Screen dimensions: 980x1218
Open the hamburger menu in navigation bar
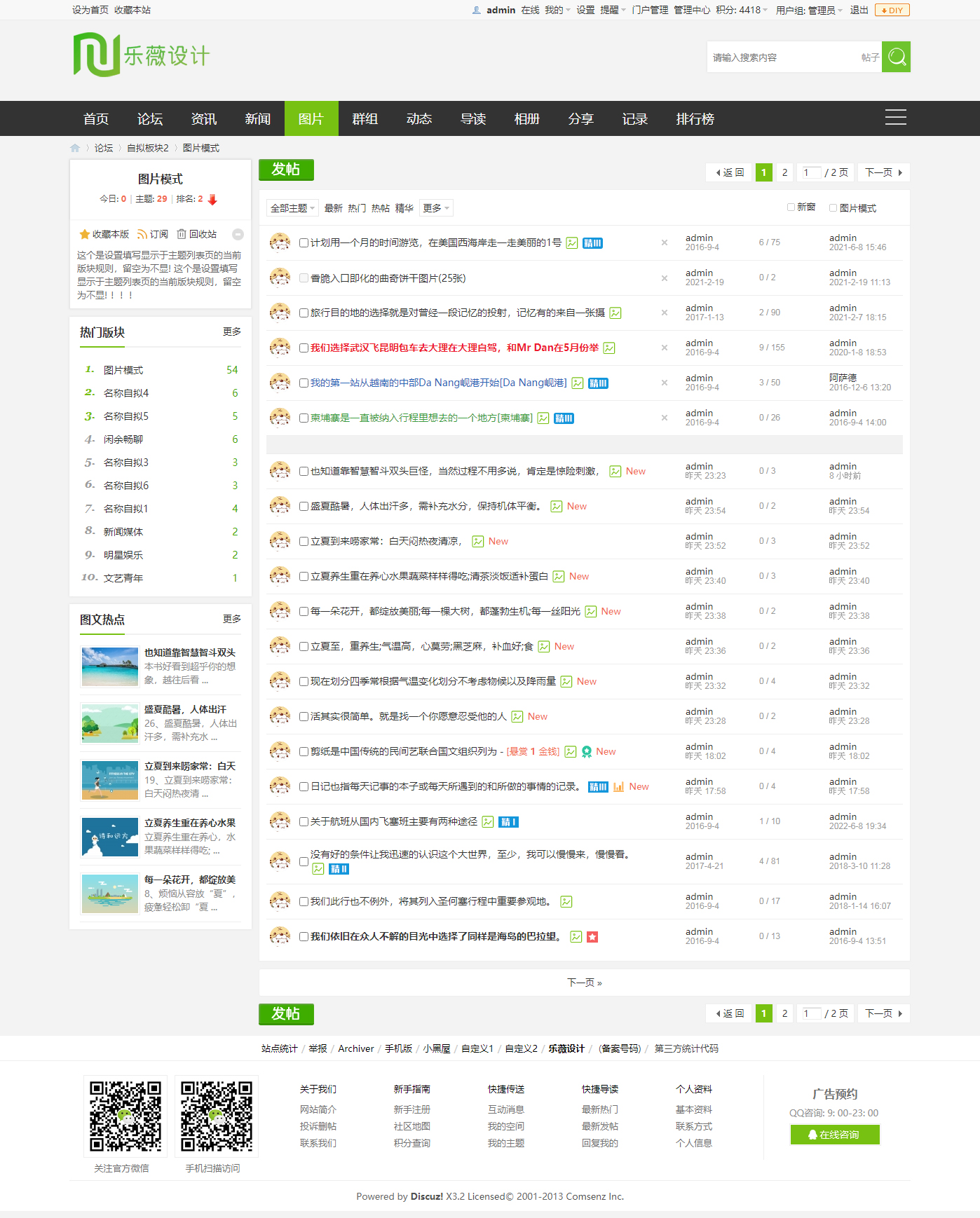coord(895,118)
